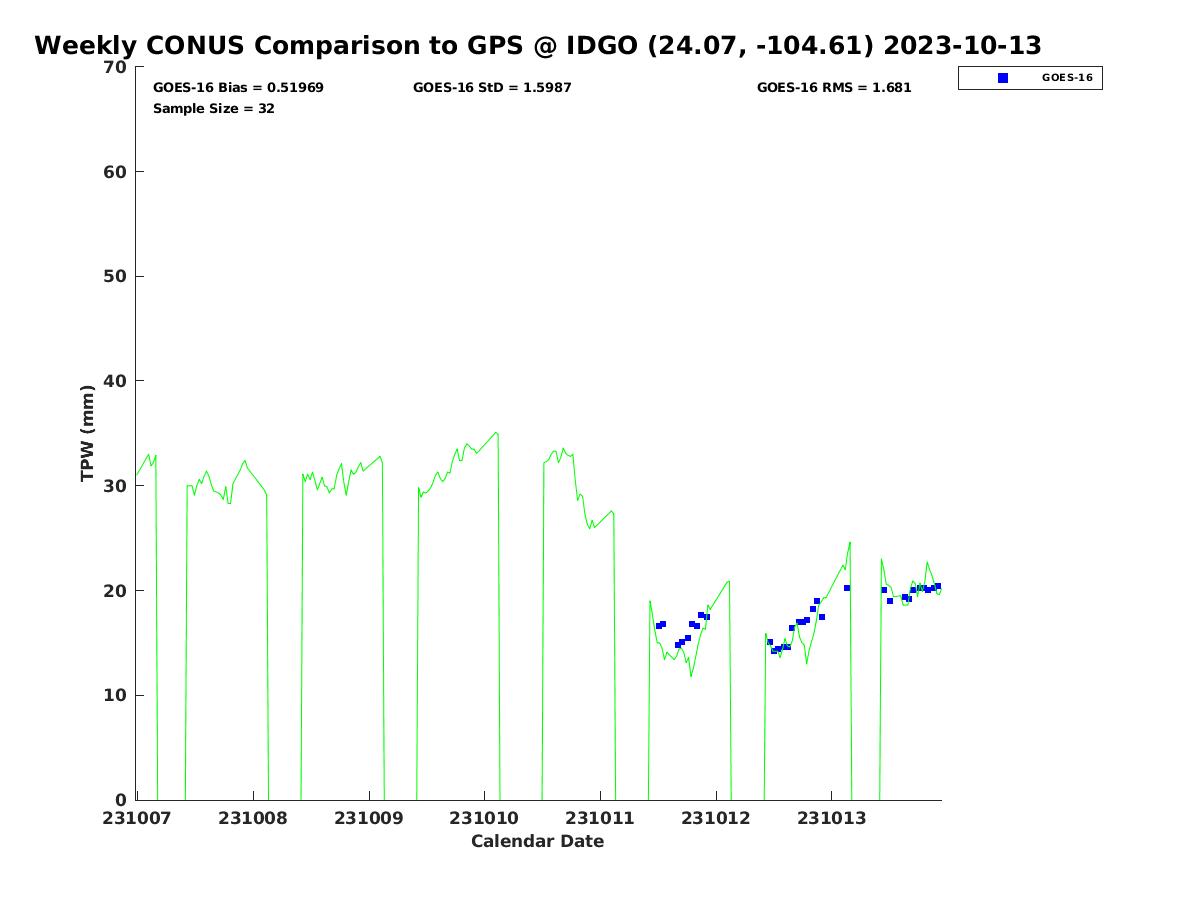Click the 231012 date tick label
Screen dimensions: 1200x900
(715, 818)
